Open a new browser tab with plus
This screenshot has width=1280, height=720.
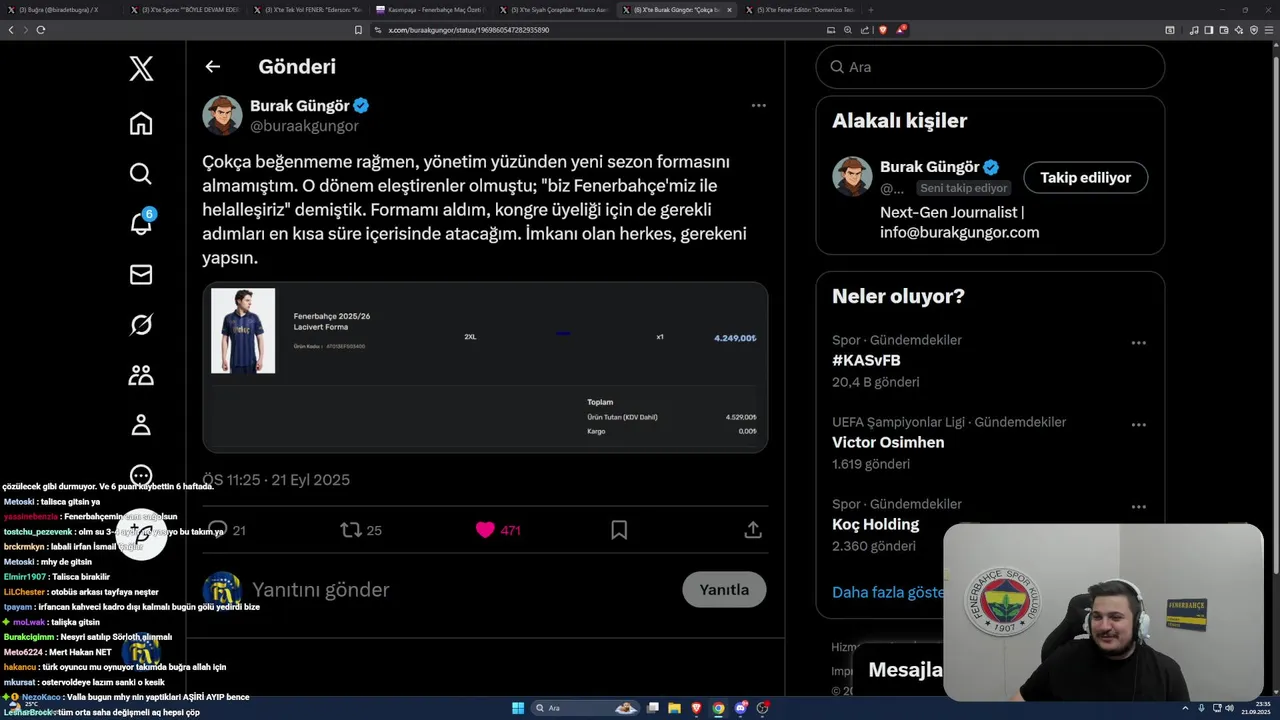(x=870, y=9)
